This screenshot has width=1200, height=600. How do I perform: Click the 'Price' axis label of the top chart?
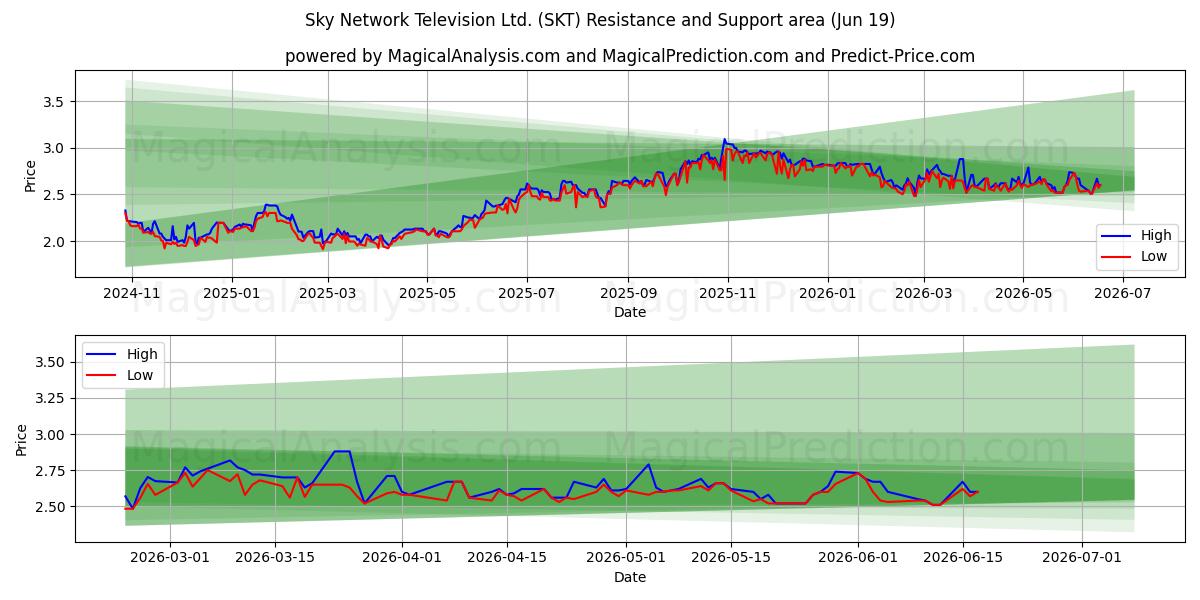click(x=30, y=174)
